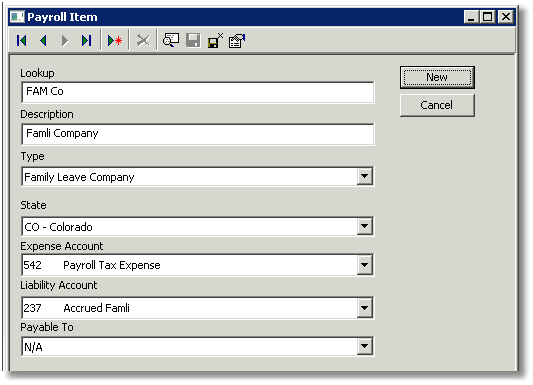Click the 237 Accrued Famli value
The width and height of the screenshot is (533, 385).
[76, 308]
